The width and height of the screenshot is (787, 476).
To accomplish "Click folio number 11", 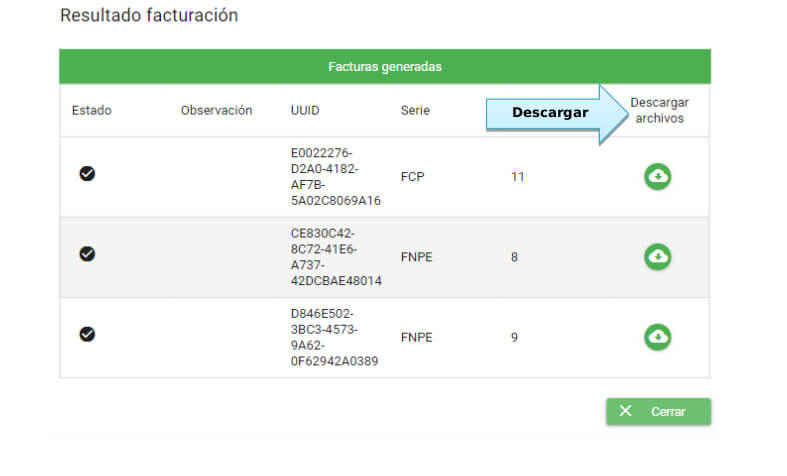I will 517,177.
